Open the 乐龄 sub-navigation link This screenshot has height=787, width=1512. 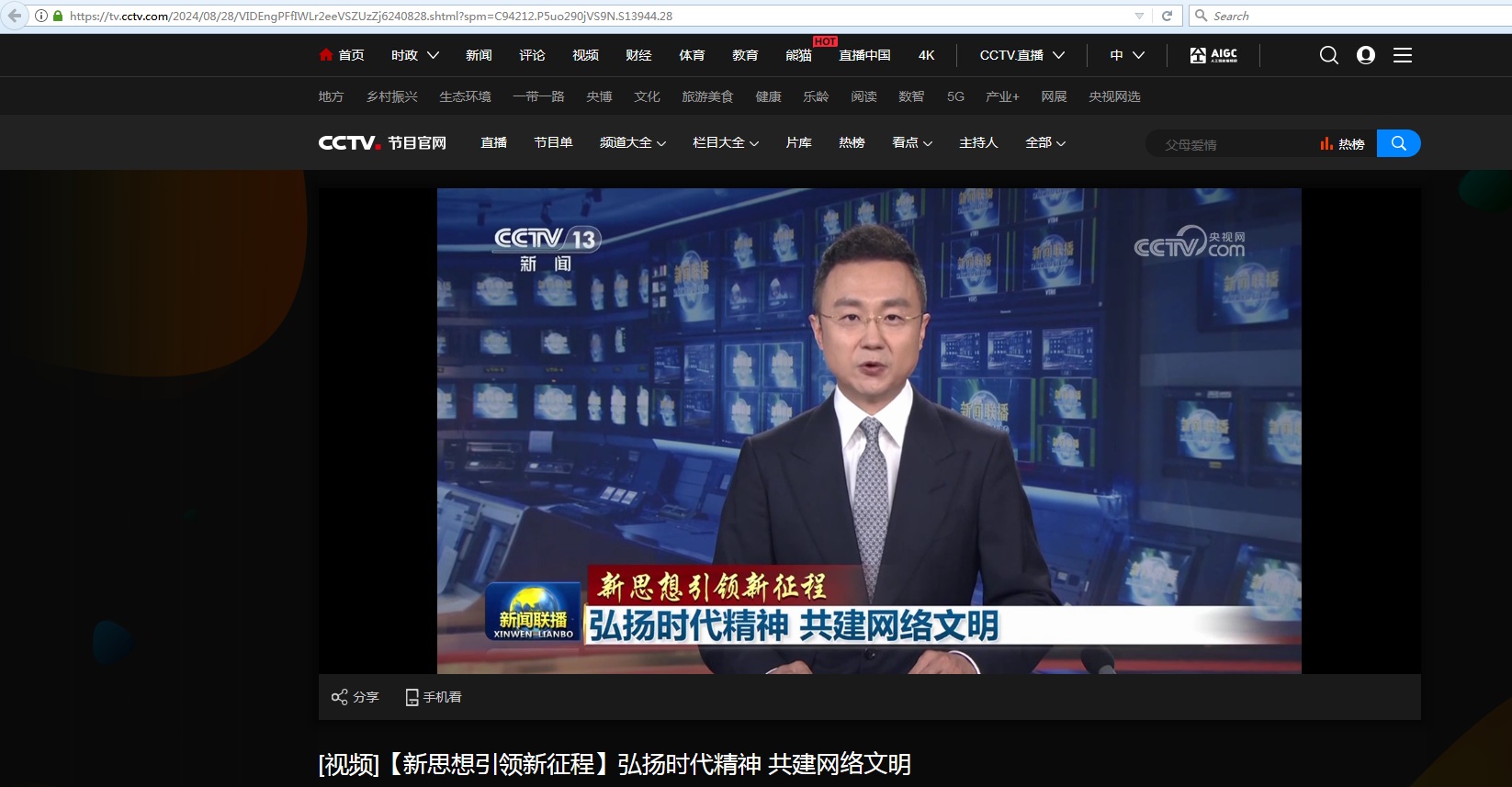coord(816,96)
